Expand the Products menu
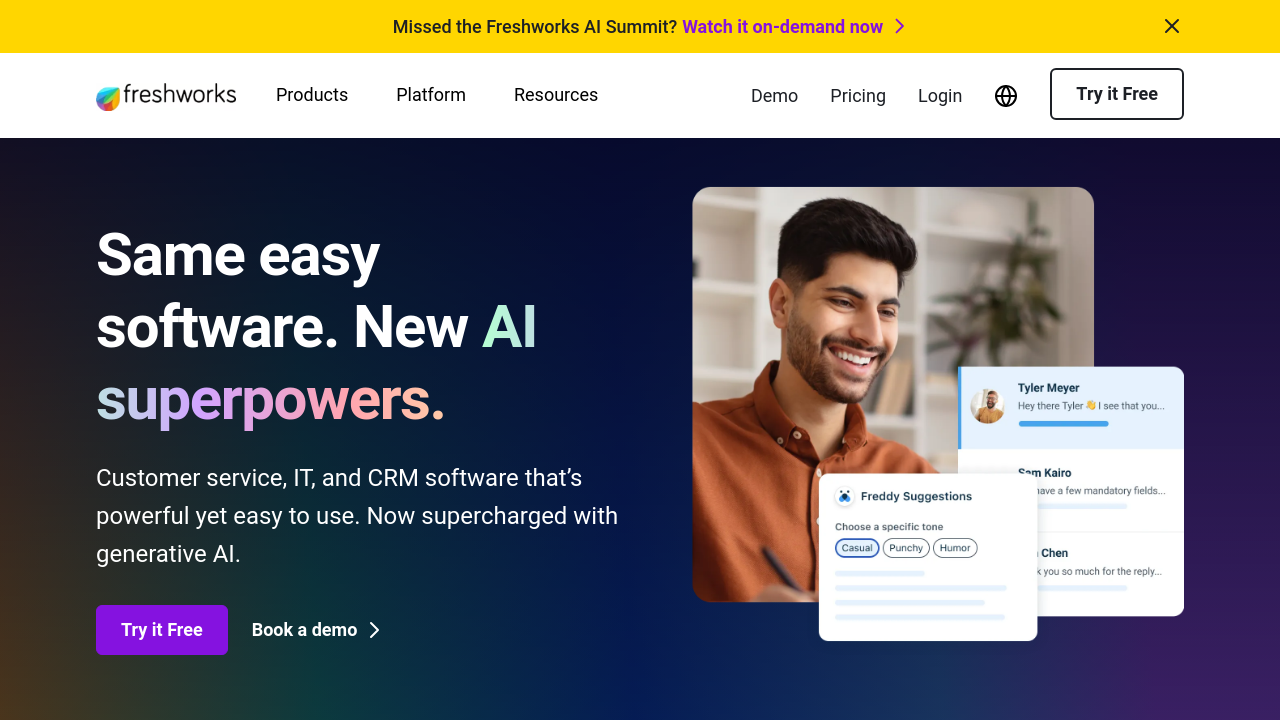Screen dimensions: 1280x720 click(312, 95)
